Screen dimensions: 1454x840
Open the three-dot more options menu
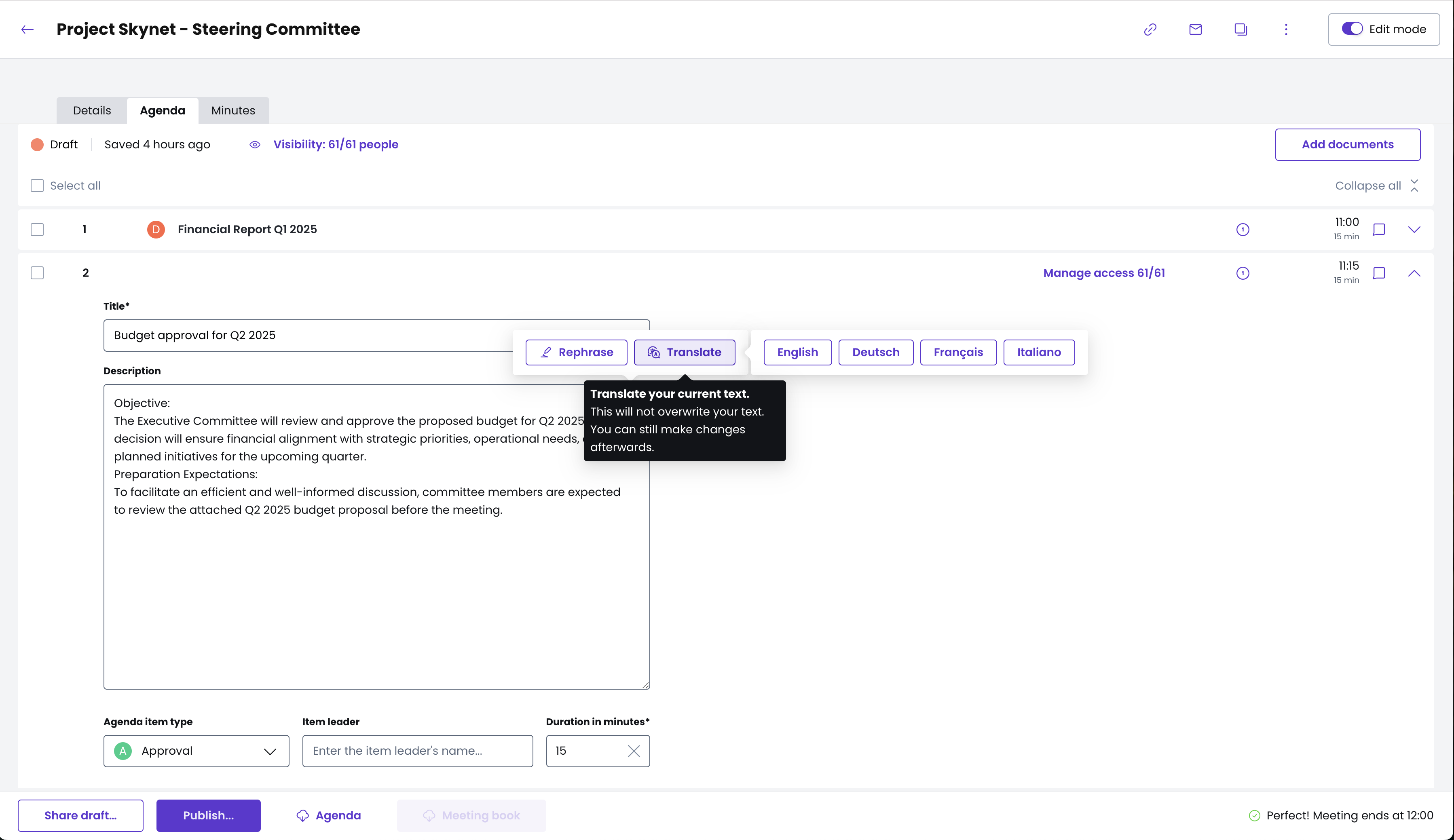click(x=1286, y=30)
